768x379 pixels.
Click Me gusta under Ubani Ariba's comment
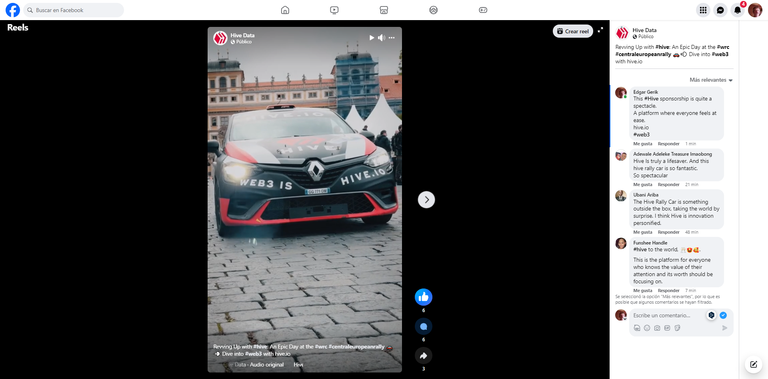pos(643,232)
